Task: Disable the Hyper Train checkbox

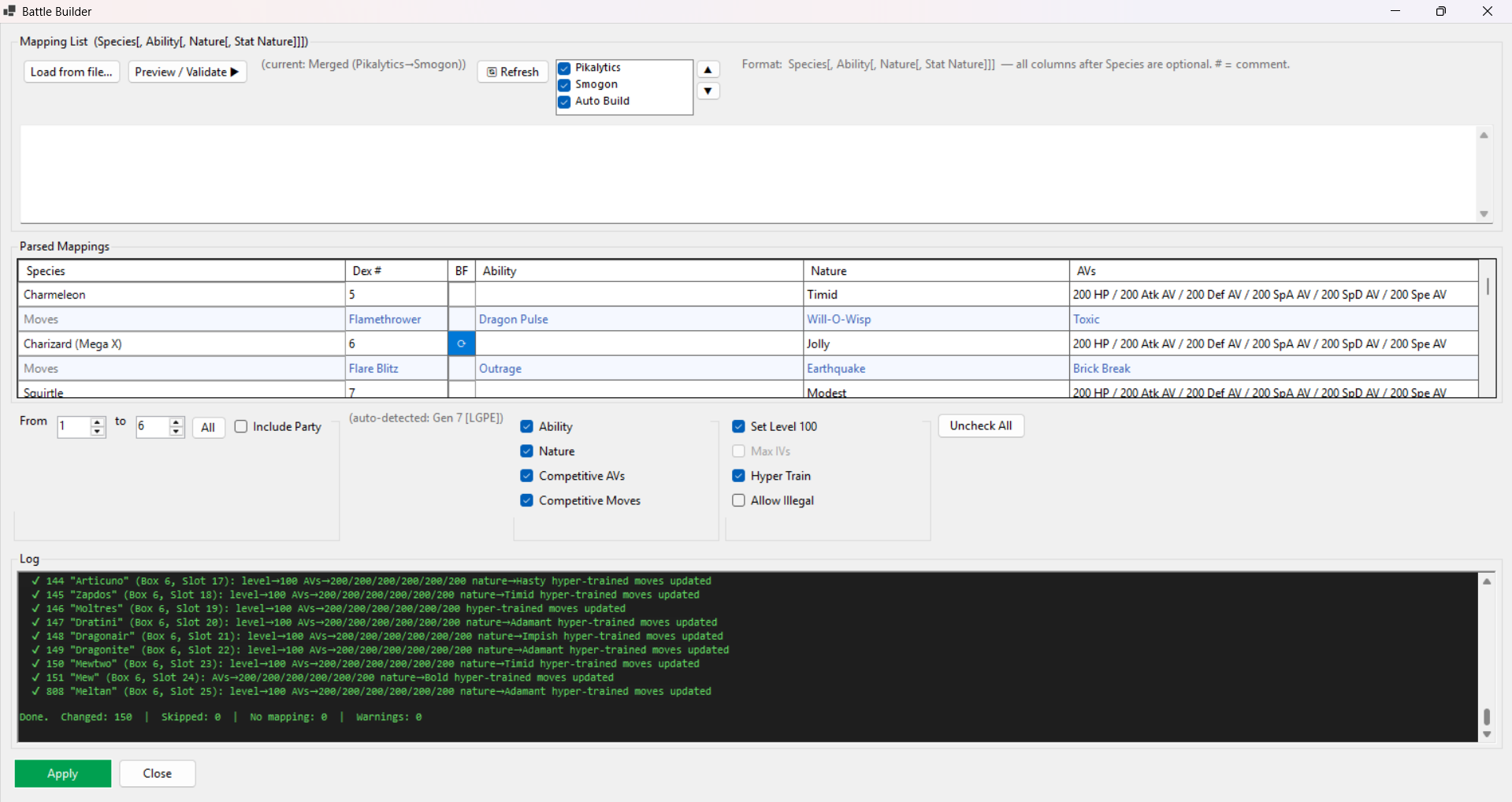Action: click(738, 476)
